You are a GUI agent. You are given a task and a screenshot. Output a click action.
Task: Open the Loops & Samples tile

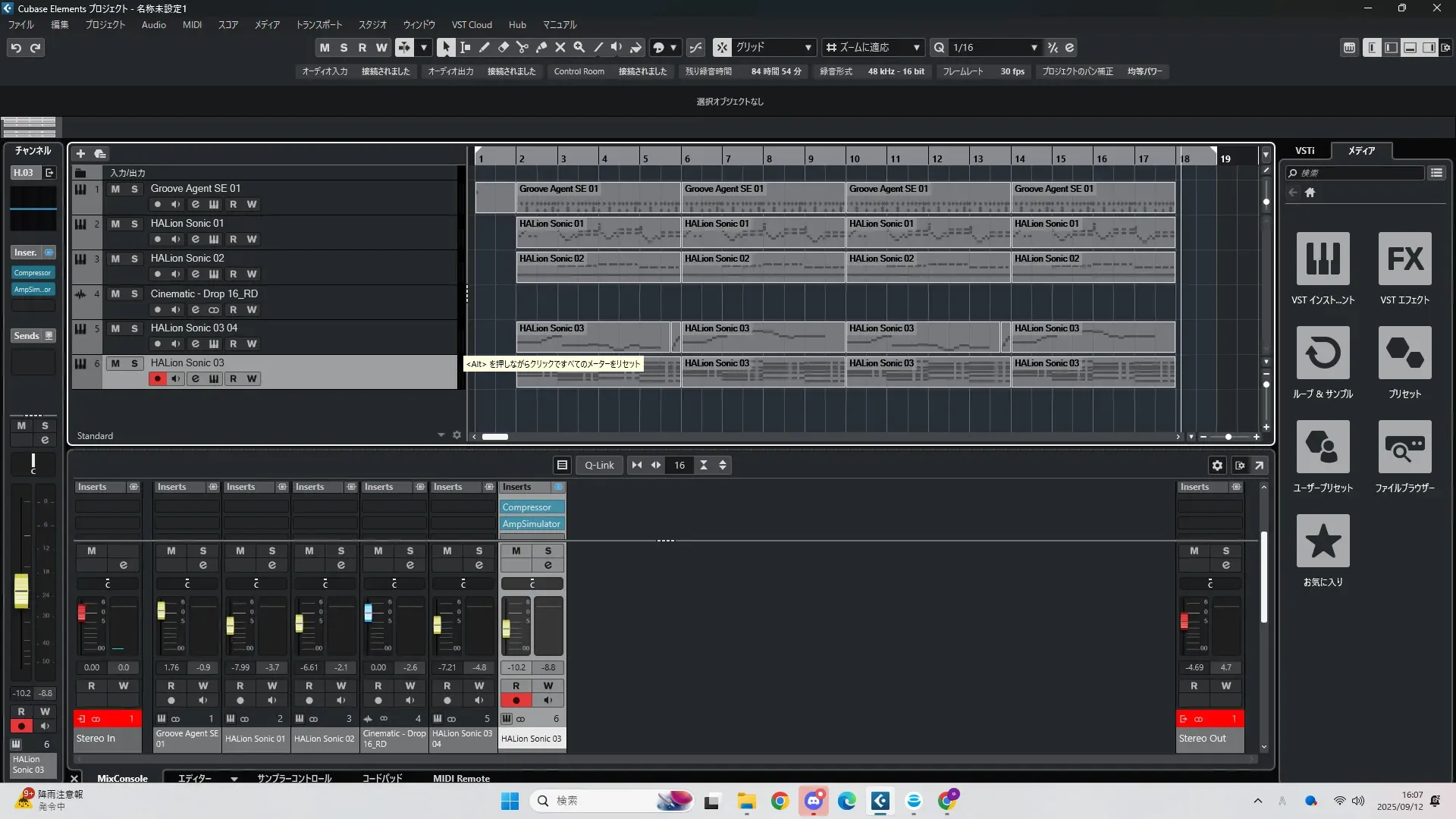click(1323, 353)
